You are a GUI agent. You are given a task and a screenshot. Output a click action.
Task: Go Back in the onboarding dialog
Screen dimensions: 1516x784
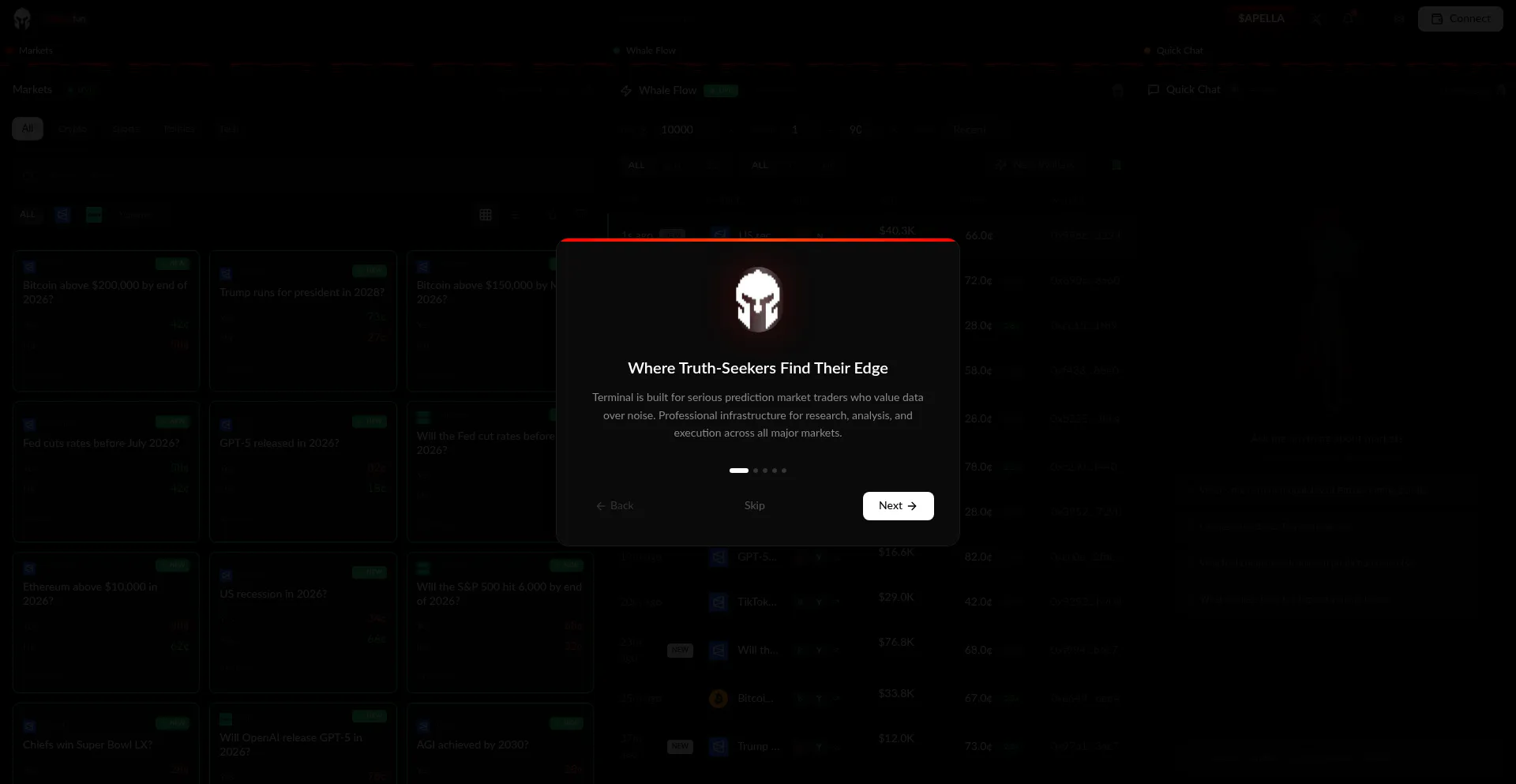pos(615,506)
